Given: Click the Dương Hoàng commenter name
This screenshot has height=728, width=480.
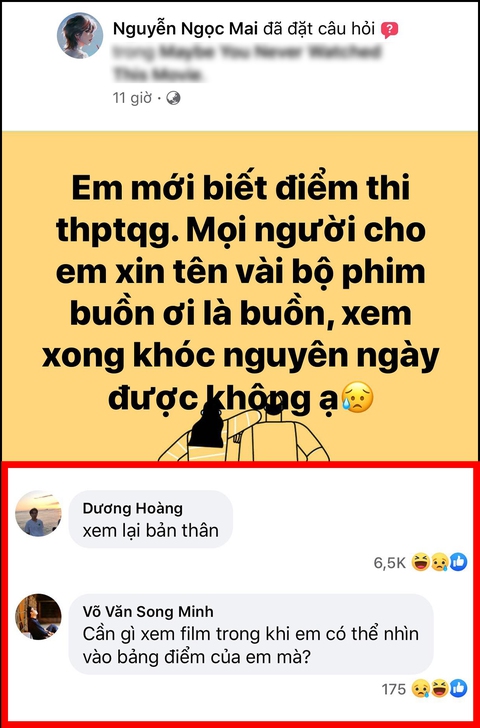Looking at the screenshot, I should (132, 508).
